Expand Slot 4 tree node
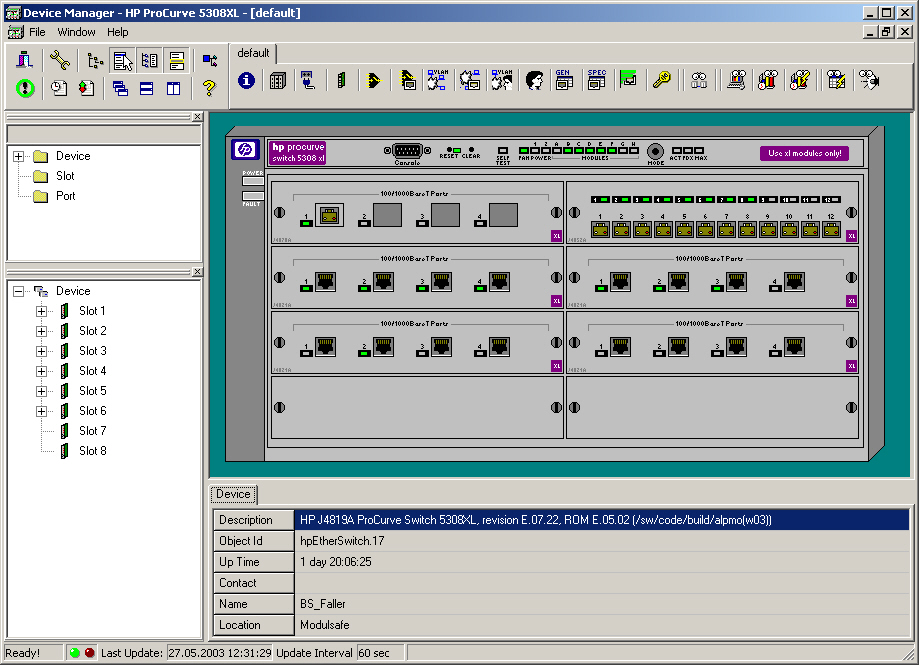This screenshot has height=665, width=919. pos(41,371)
